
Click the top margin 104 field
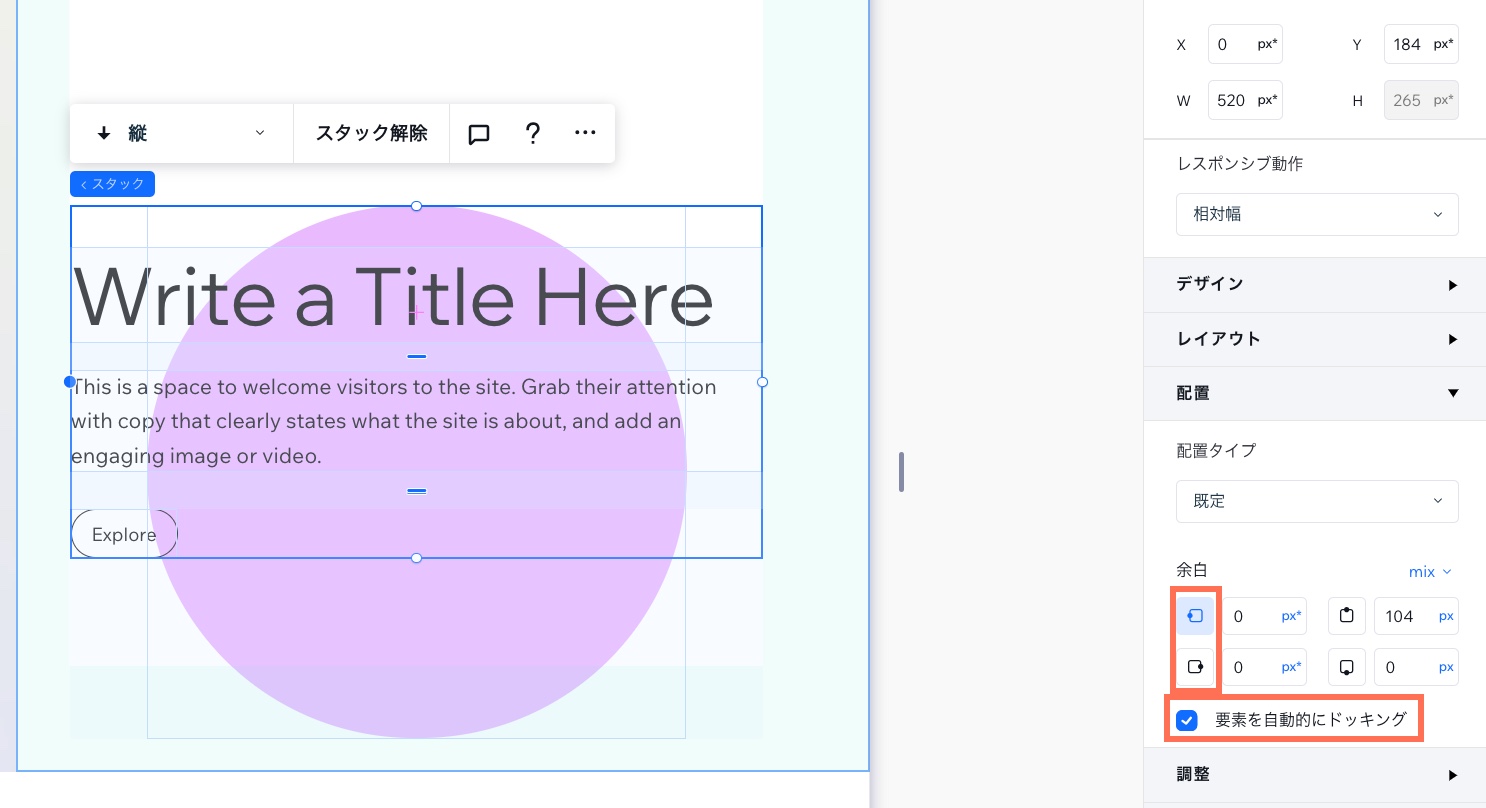pos(1416,616)
